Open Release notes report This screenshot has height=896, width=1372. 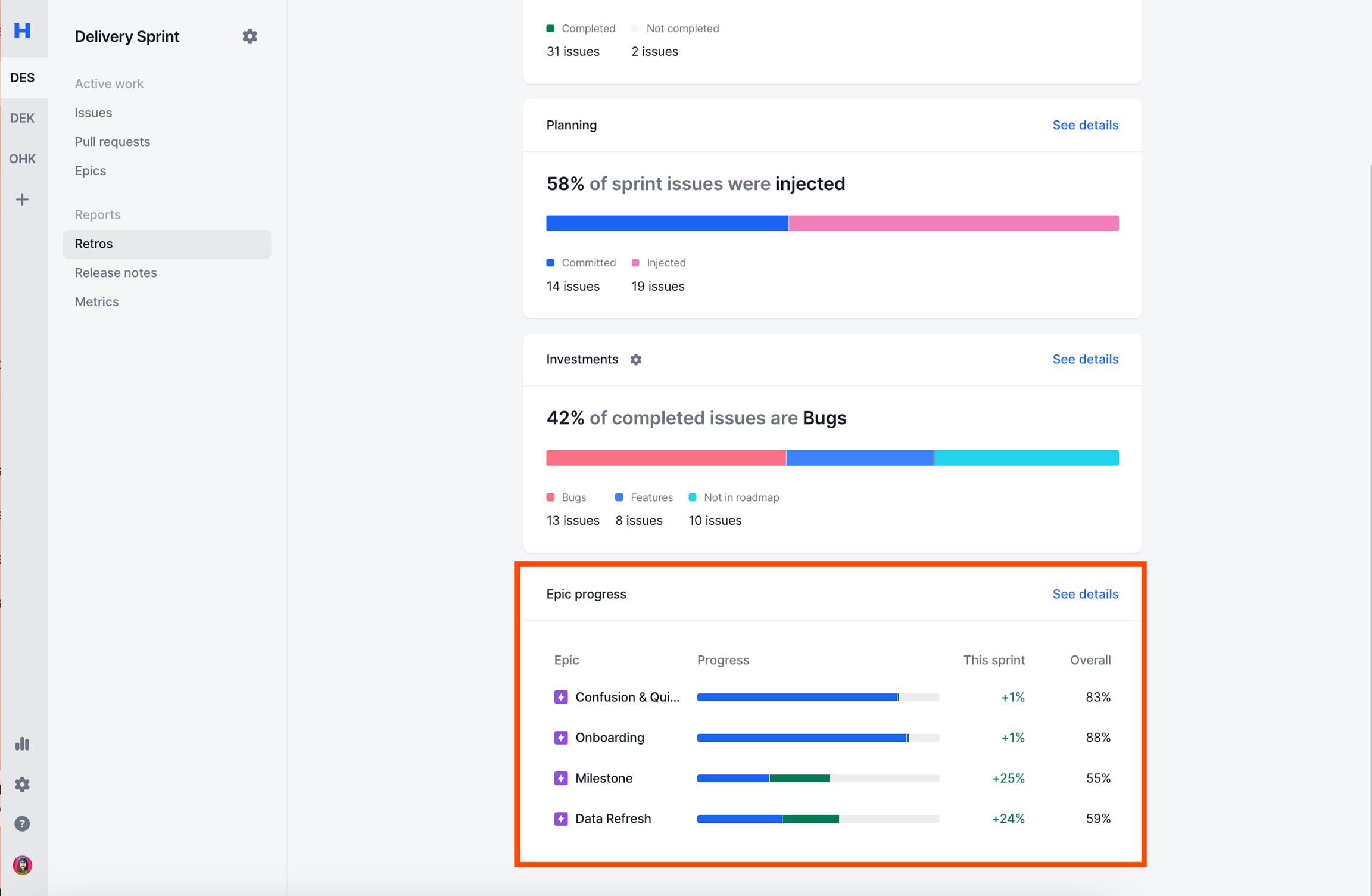[116, 273]
